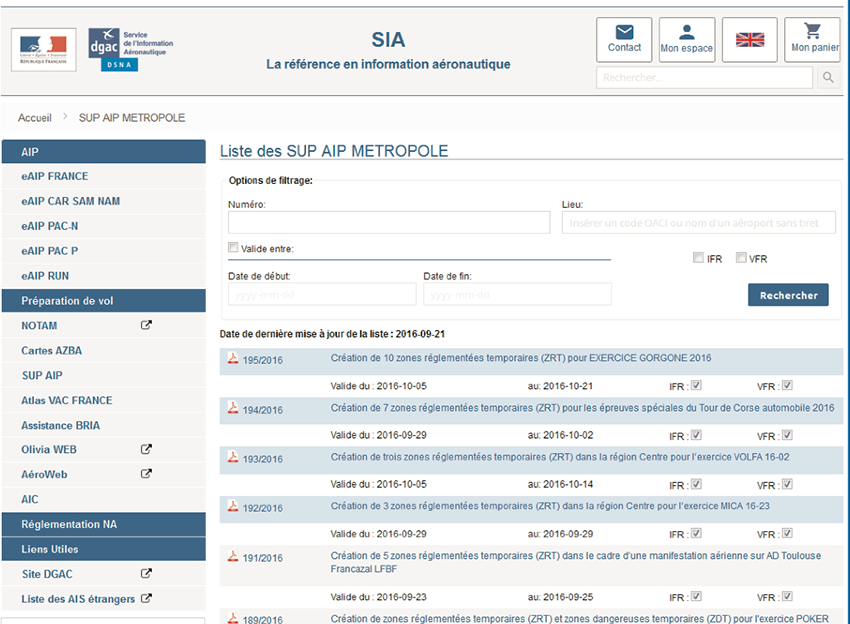Click the DGAC DSNA logo

131,50
